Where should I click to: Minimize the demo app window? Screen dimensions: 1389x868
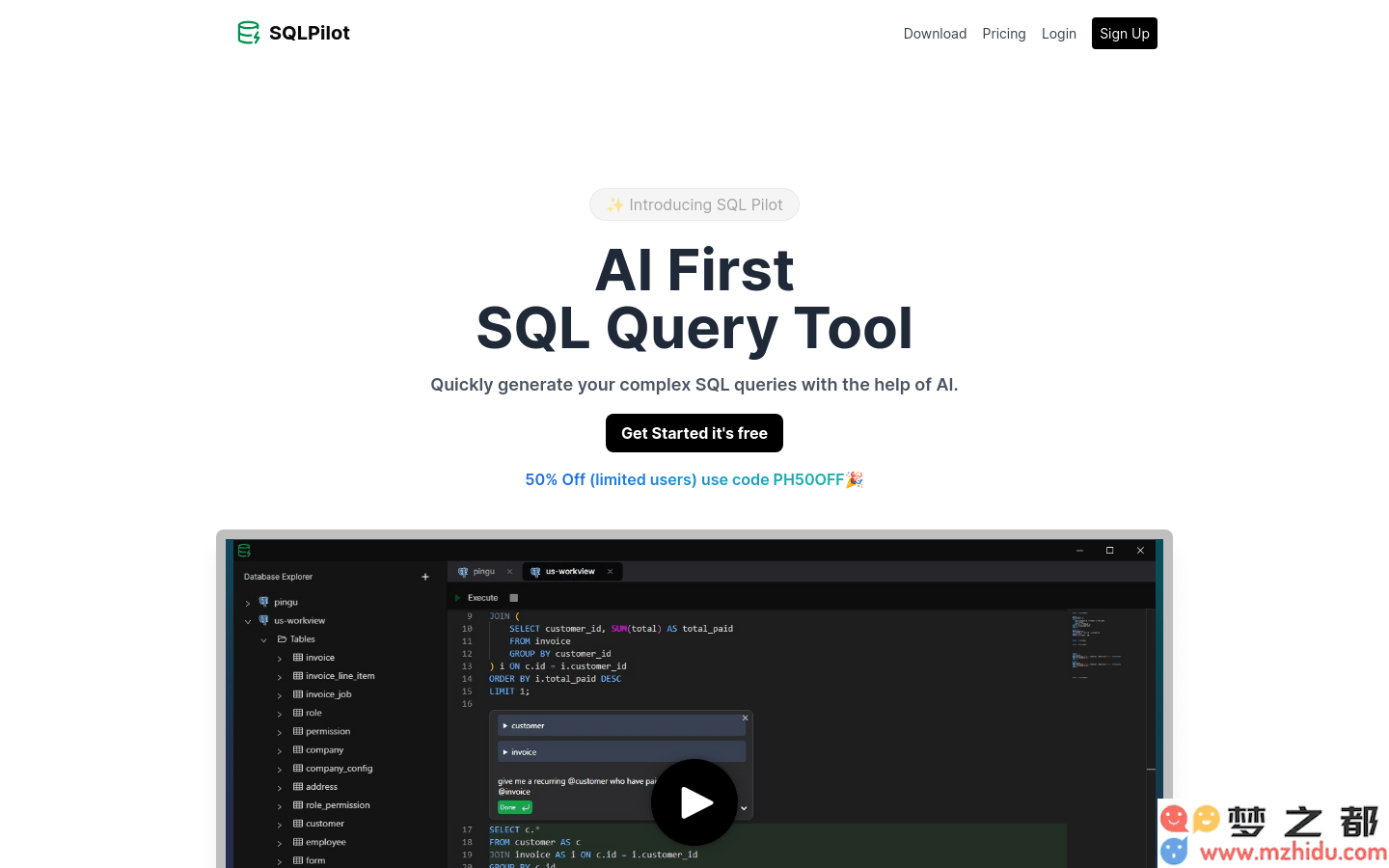click(1079, 551)
